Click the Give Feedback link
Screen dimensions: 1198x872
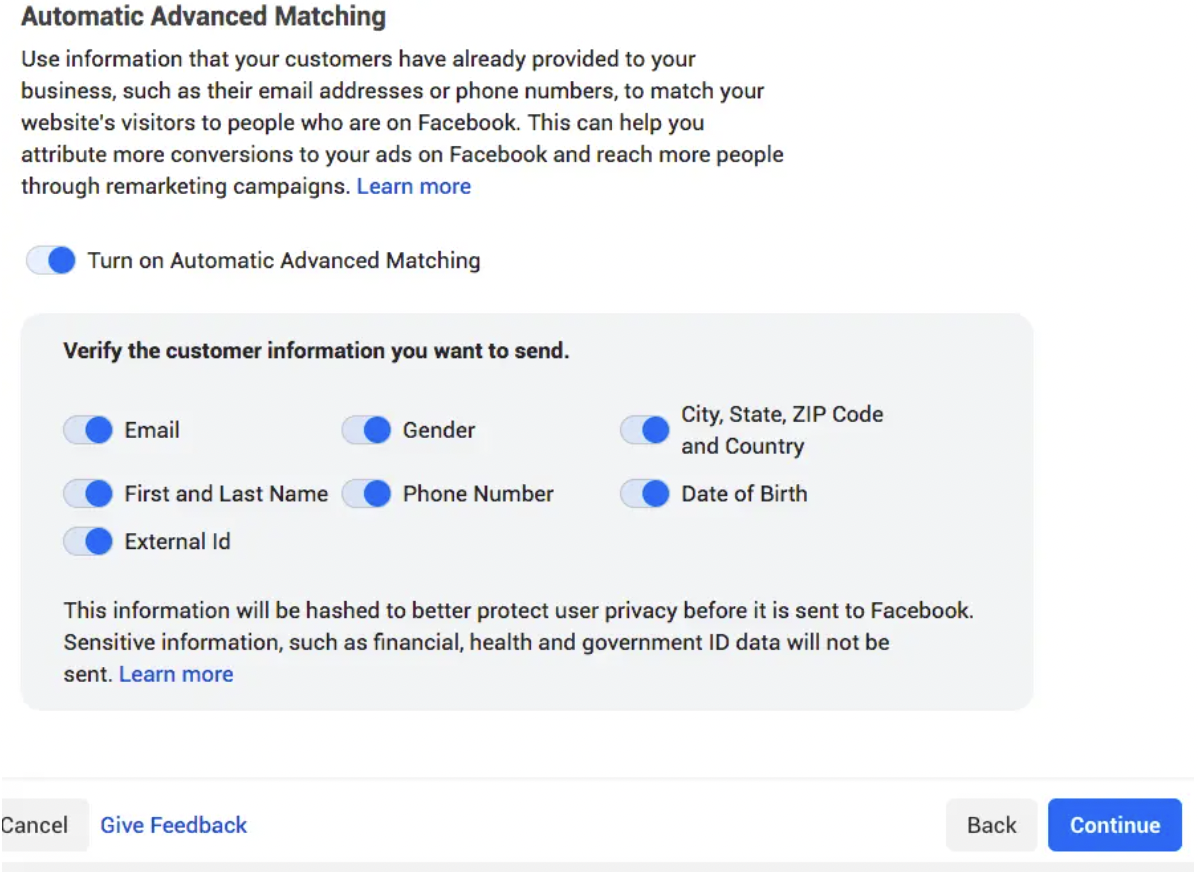pos(173,825)
